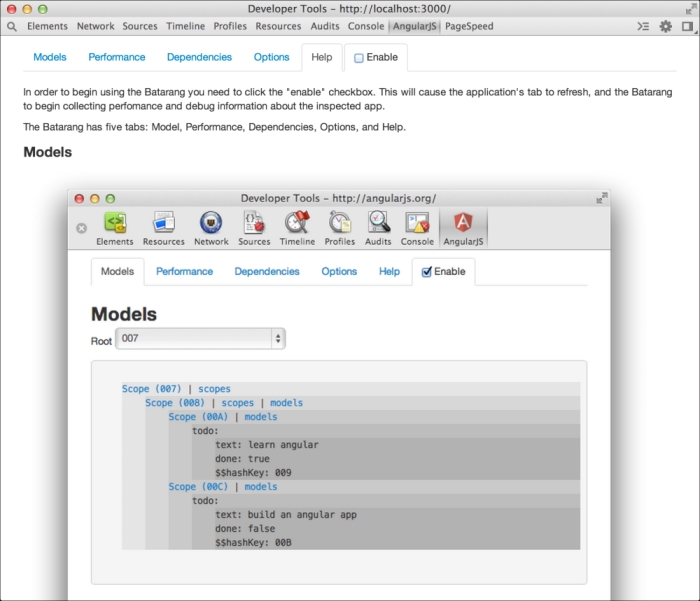700x601 pixels.
Task: Toggle outer window fullscreen arrows icon
Action: pyautogui.click(x=690, y=9)
